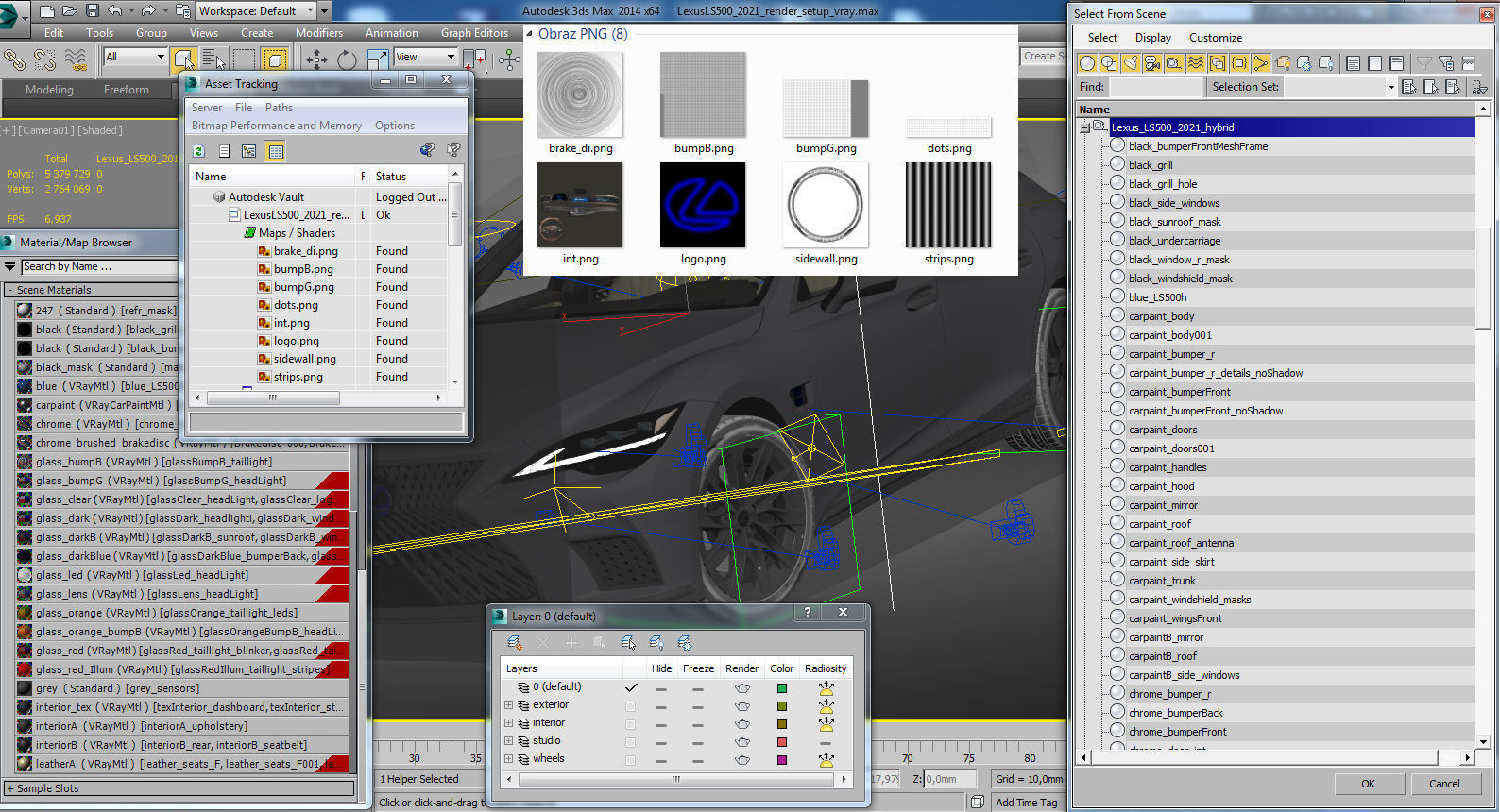
Task: Make the exterior layer current via its checkbox
Action: [x=630, y=706]
